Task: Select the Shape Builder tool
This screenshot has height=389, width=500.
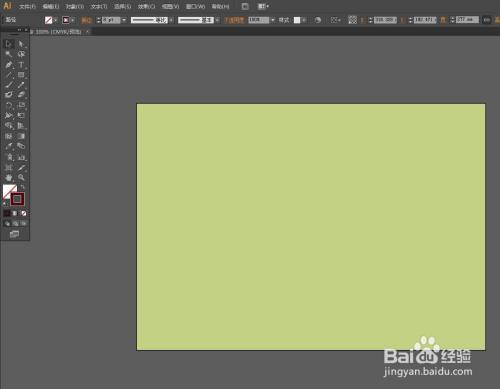Action: (x=8, y=126)
